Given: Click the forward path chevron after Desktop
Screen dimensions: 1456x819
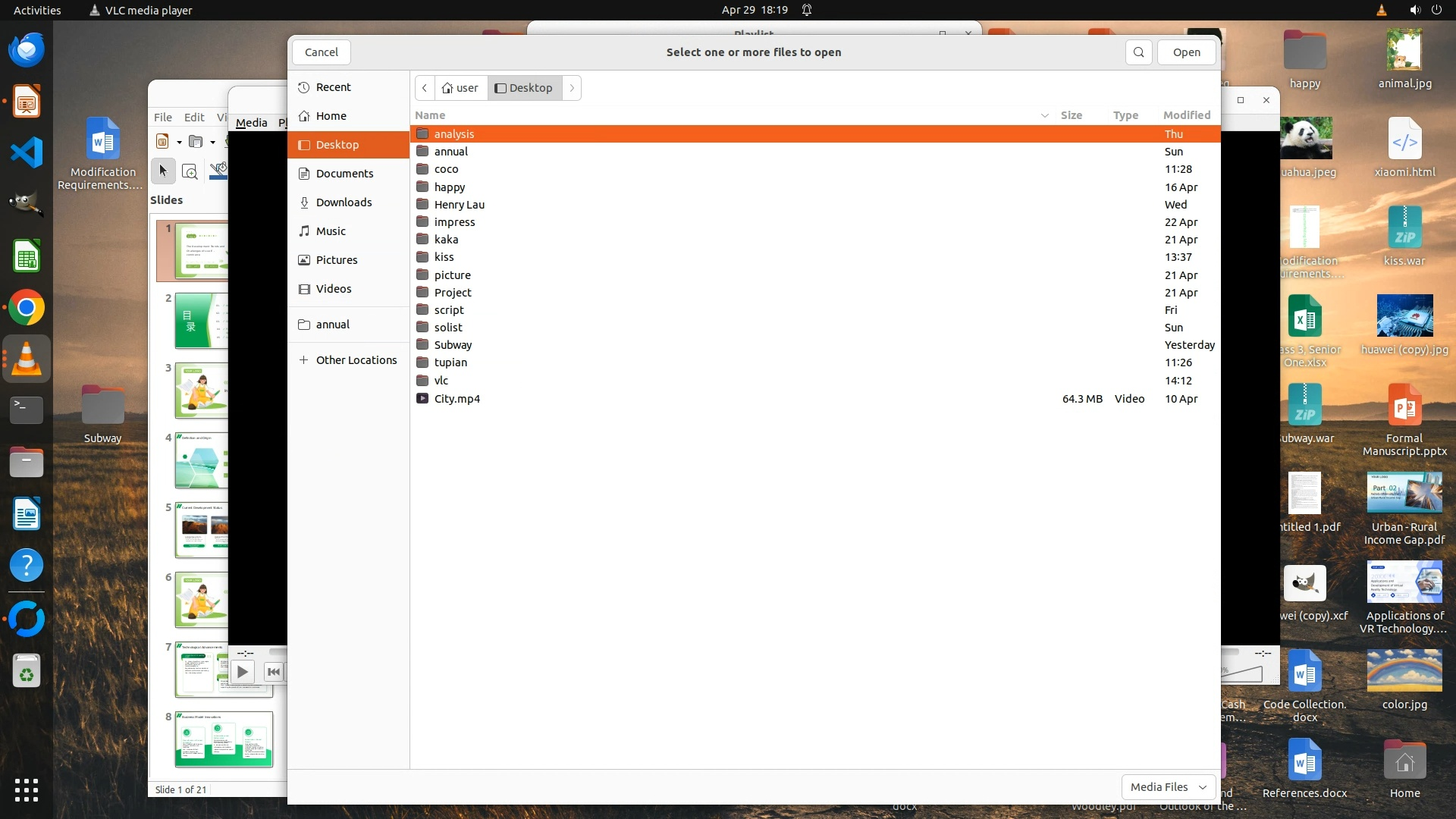Looking at the screenshot, I should (572, 88).
